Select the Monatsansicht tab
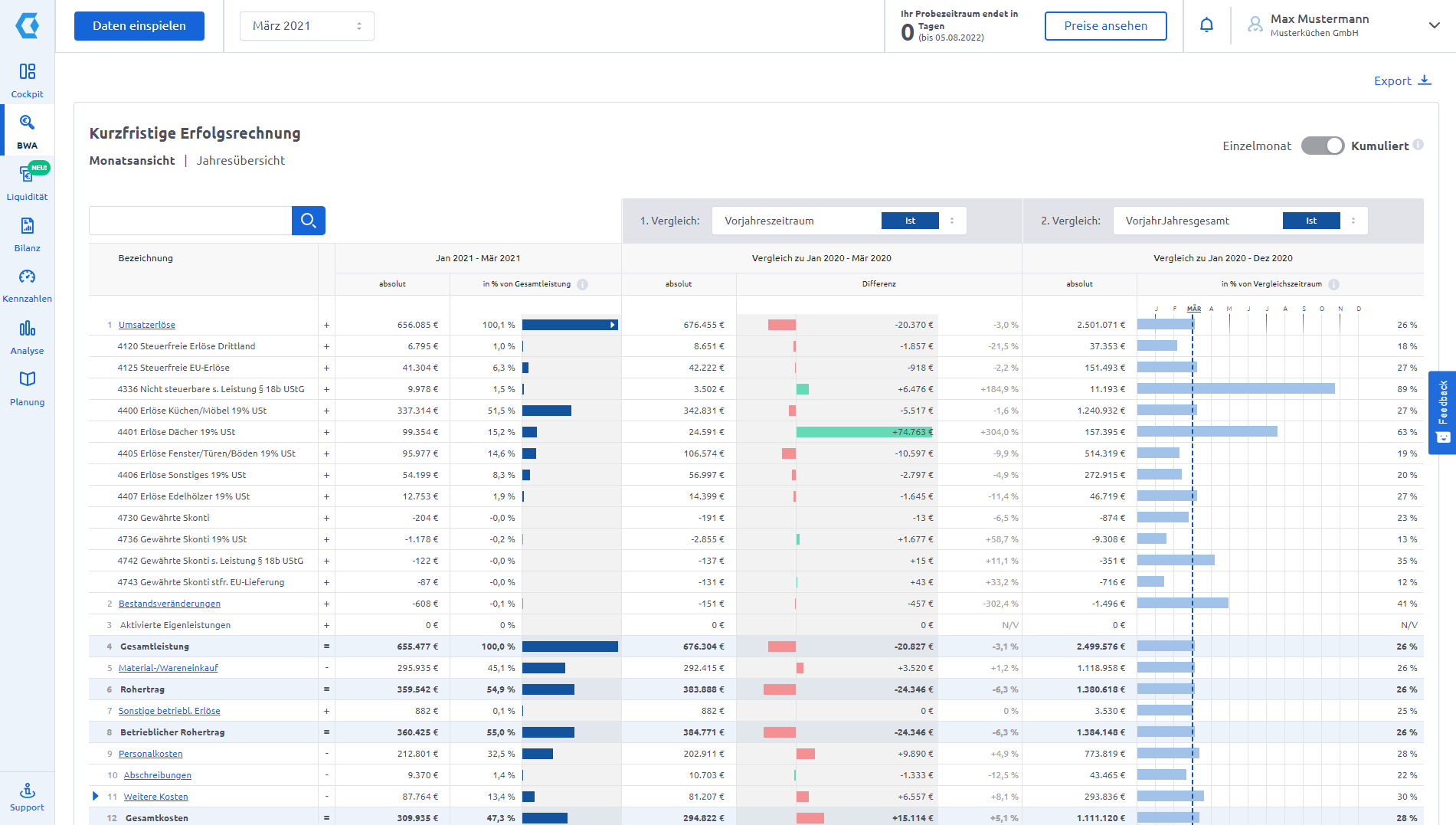The height and width of the screenshot is (825, 1456). coord(132,161)
